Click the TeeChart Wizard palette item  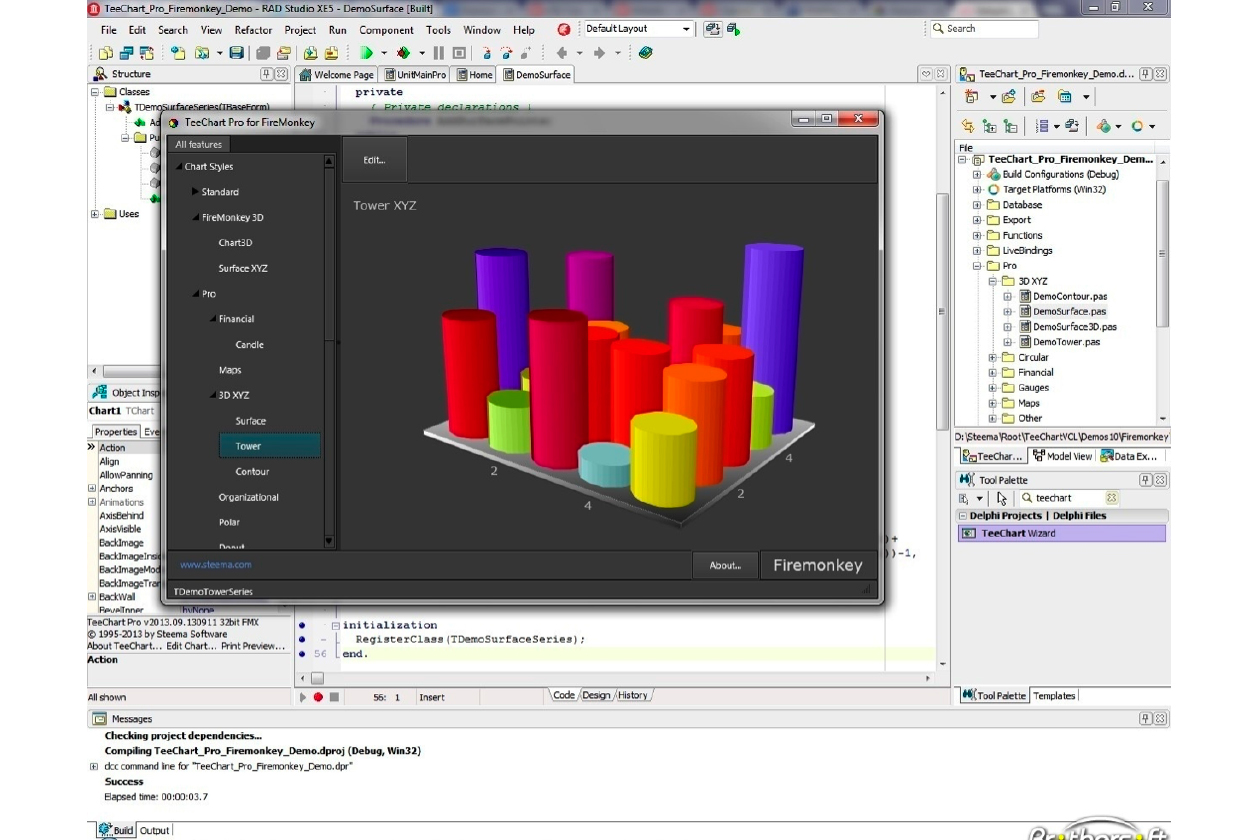point(1018,534)
